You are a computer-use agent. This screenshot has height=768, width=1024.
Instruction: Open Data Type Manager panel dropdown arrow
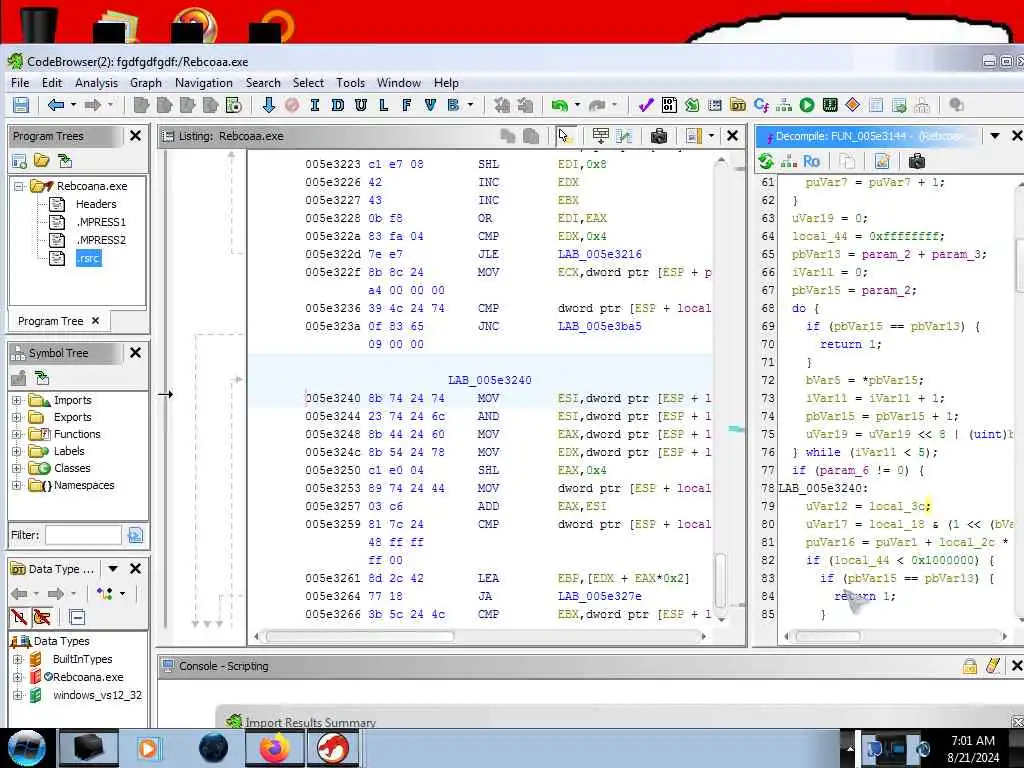112,569
